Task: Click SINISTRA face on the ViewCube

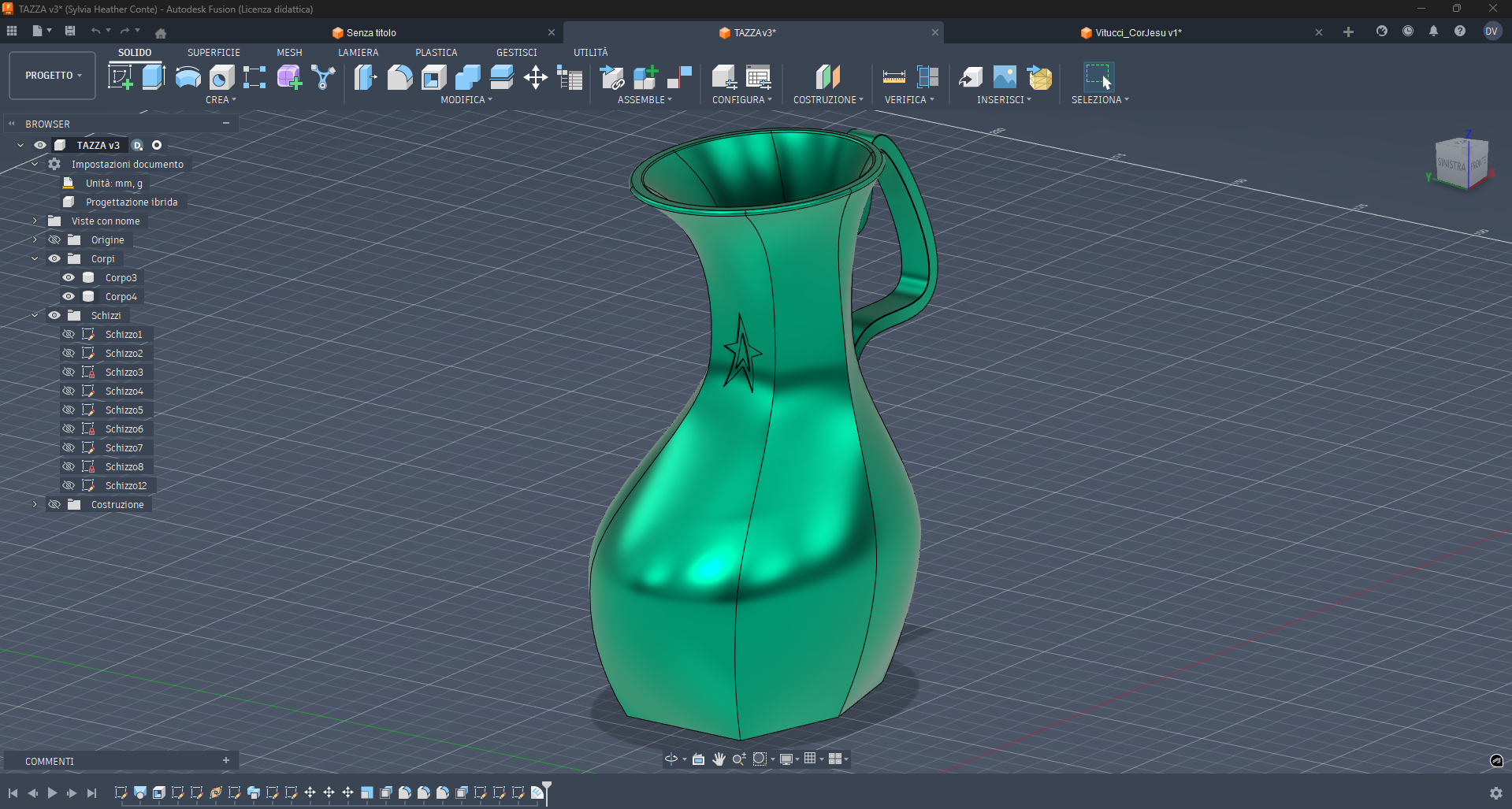Action: [x=1452, y=163]
